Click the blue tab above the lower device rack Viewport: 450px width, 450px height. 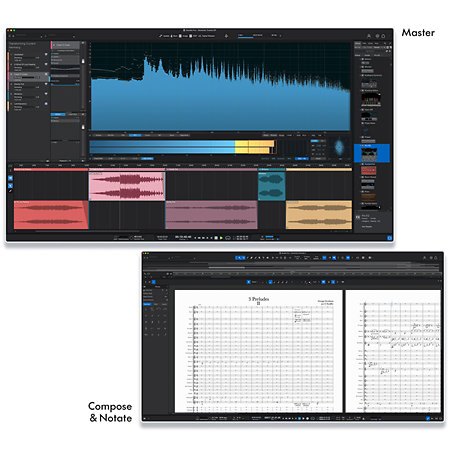point(58,114)
